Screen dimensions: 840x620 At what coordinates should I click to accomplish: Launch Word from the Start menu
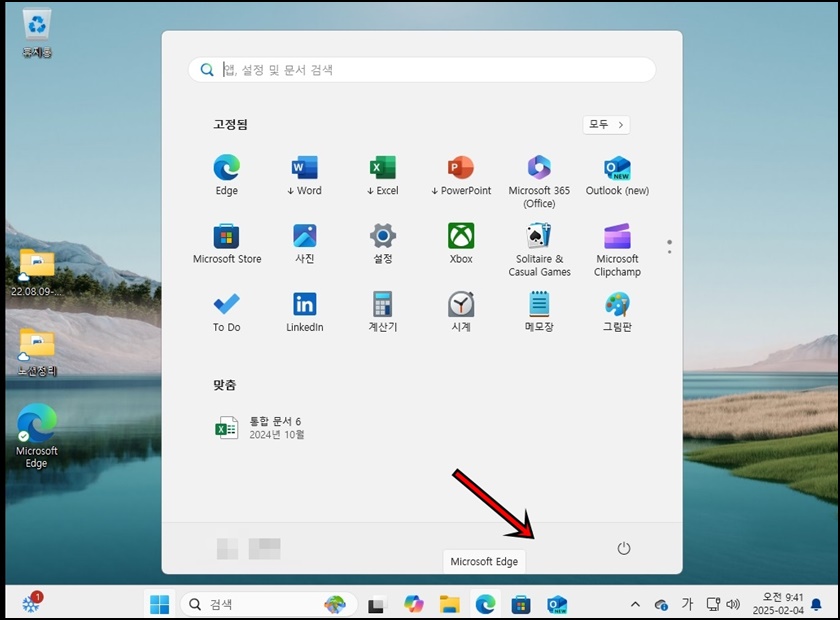[304, 175]
